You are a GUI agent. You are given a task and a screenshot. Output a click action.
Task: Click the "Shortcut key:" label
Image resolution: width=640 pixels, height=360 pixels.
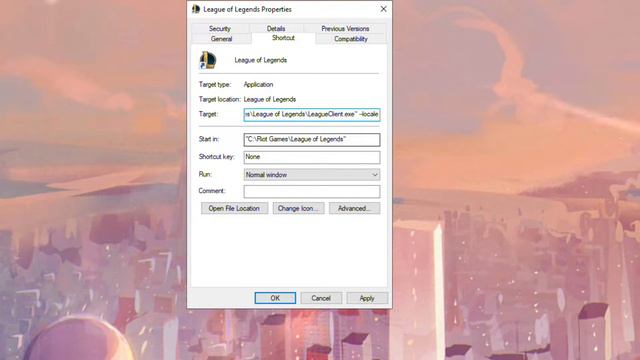(217, 156)
